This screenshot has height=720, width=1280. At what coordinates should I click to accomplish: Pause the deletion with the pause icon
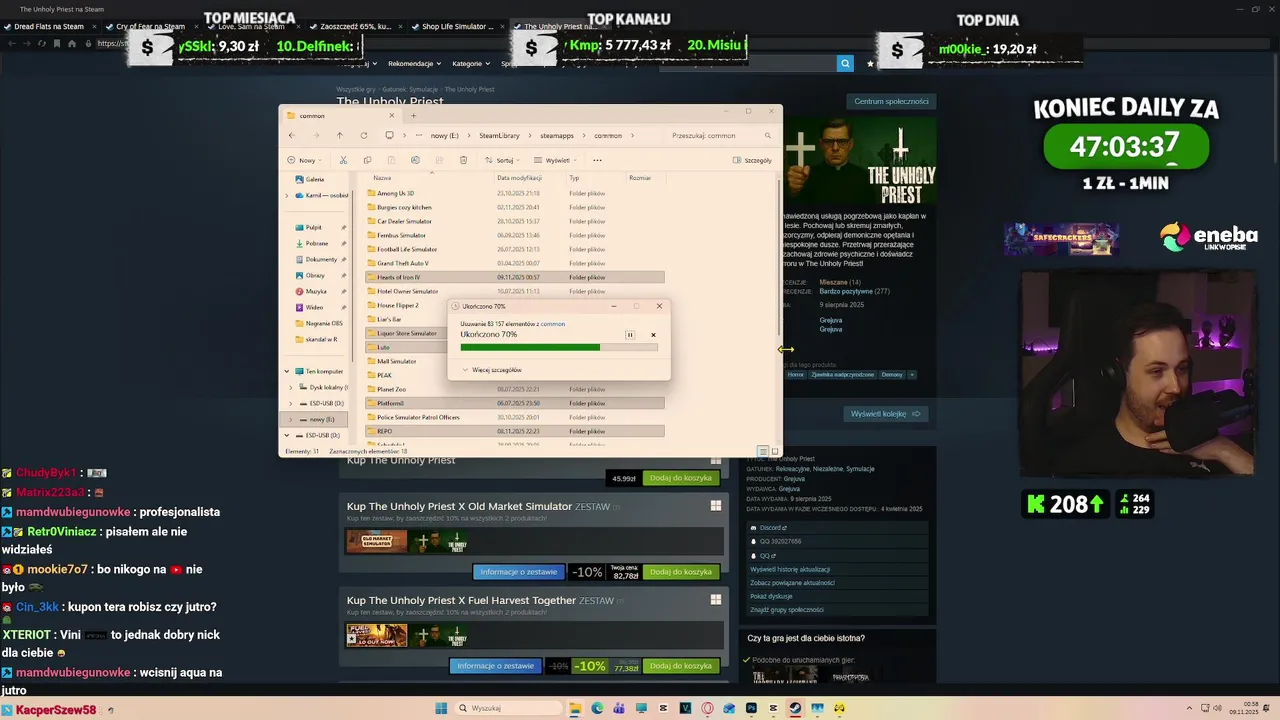[x=630, y=335]
